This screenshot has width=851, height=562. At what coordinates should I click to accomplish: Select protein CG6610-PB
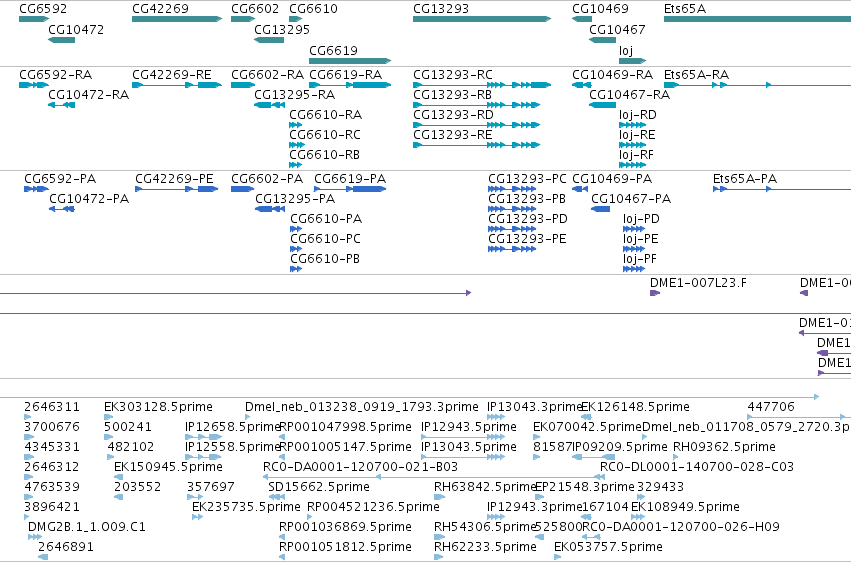[x=325, y=259]
